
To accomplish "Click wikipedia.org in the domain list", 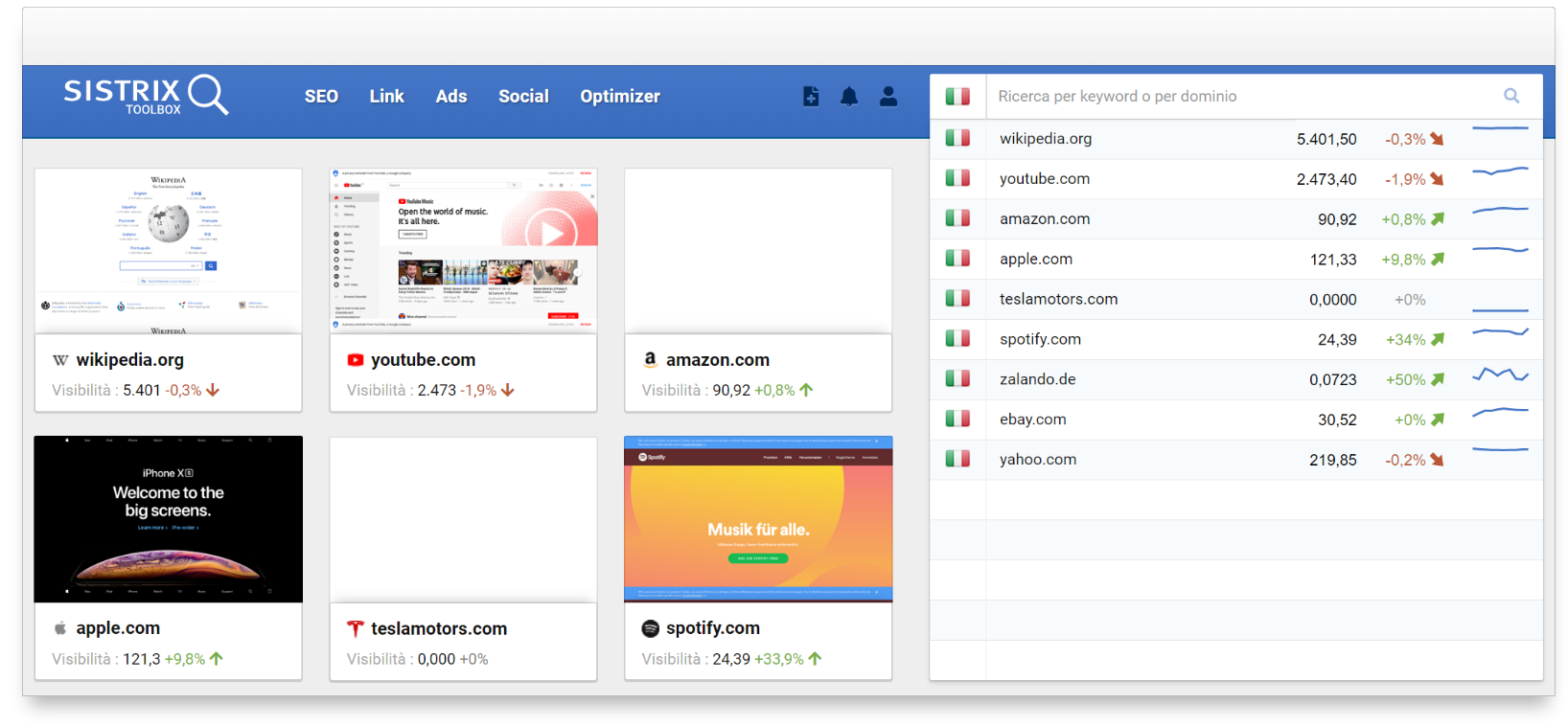I will click(x=1046, y=139).
